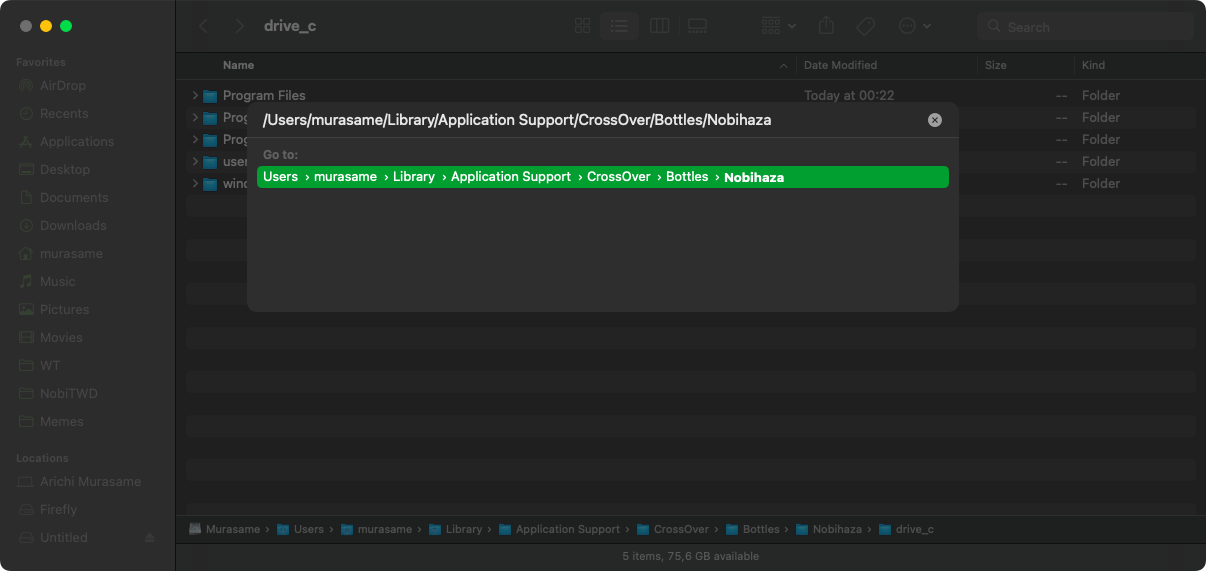Click the Tags toolbar icon
1206x571 pixels.
(x=866, y=26)
